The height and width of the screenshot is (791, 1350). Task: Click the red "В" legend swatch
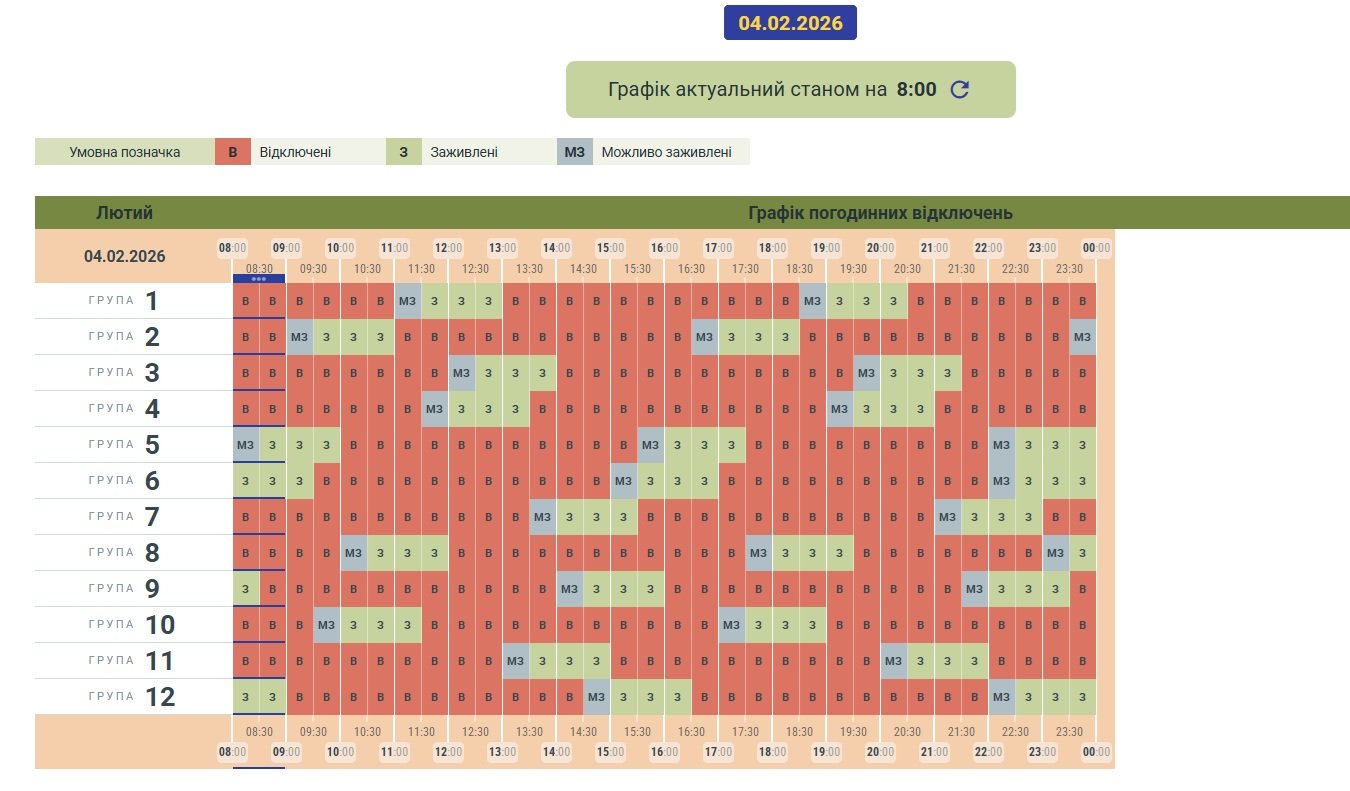pyautogui.click(x=233, y=152)
